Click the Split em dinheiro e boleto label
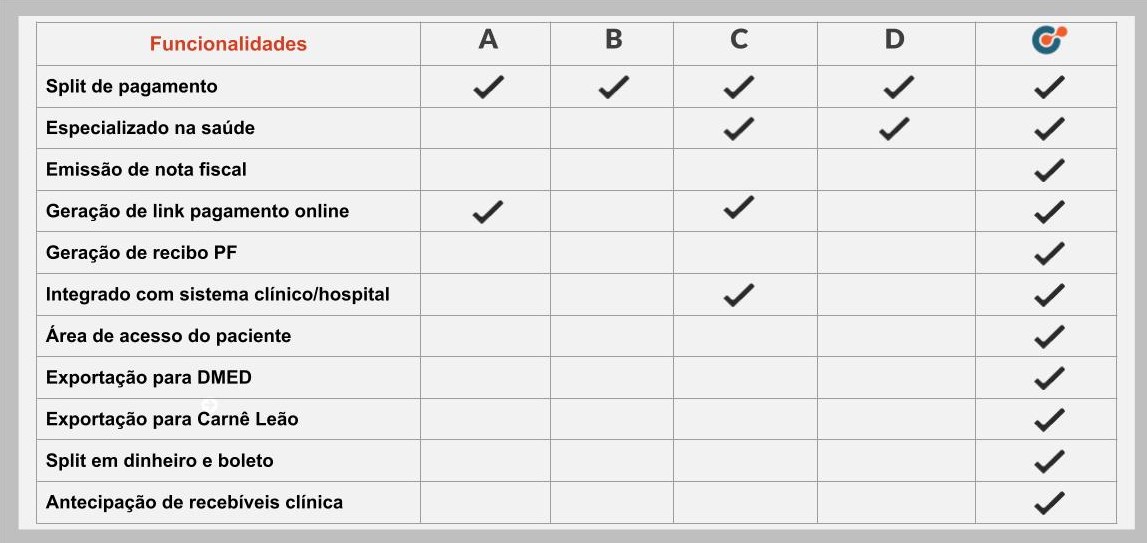1147x543 pixels. 159,461
